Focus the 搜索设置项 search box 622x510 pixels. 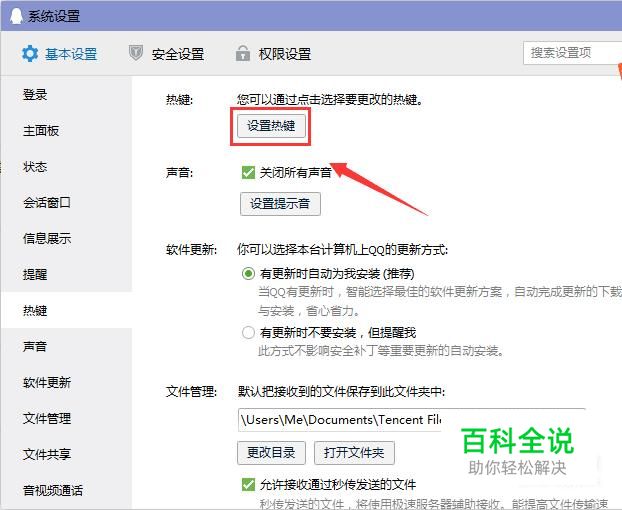click(572, 53)
